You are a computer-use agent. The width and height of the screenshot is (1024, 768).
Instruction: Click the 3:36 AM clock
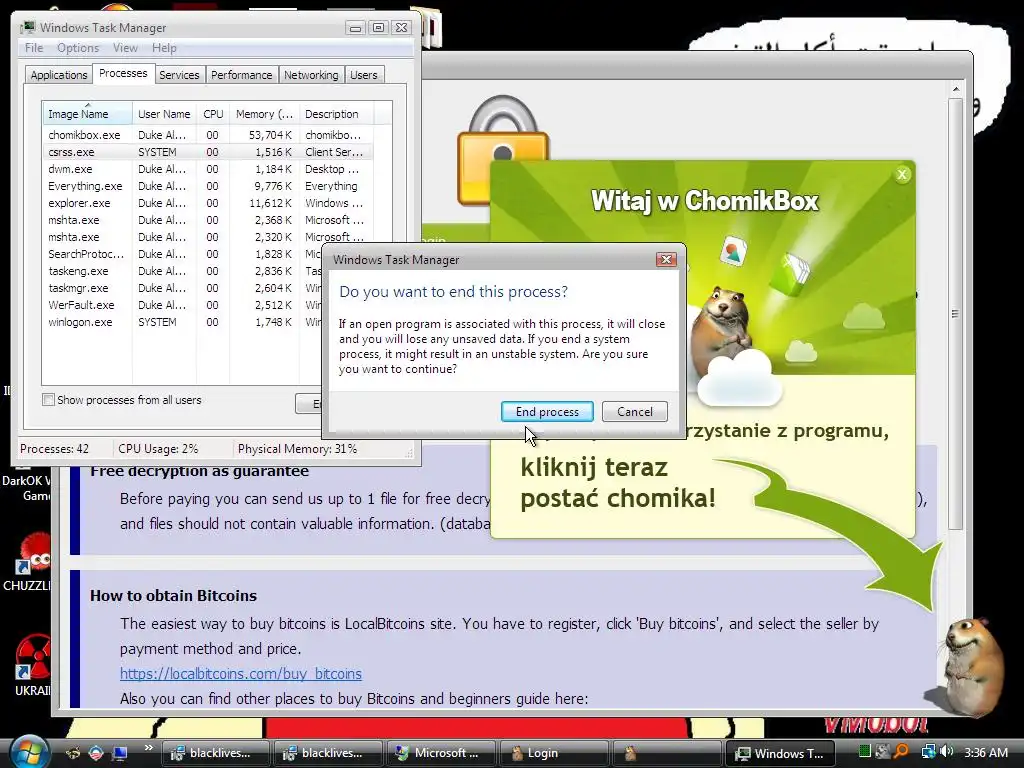(x=985, y=752)
